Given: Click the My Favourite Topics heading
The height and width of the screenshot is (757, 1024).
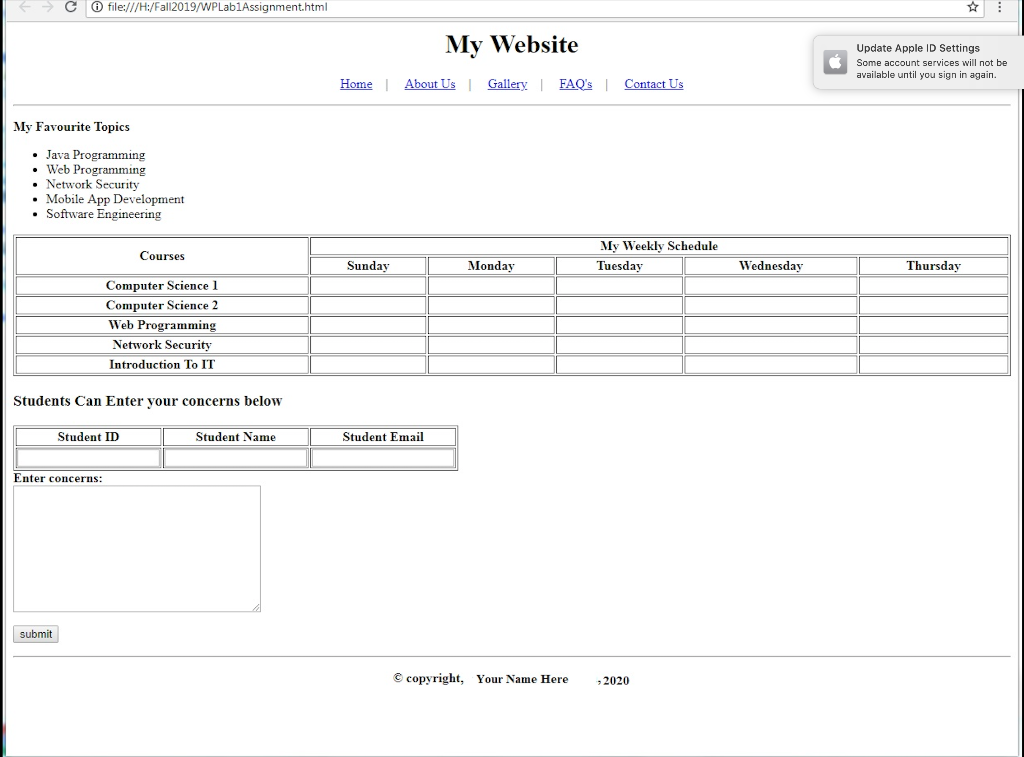Looking at the screenshot, I should (72, 127).
